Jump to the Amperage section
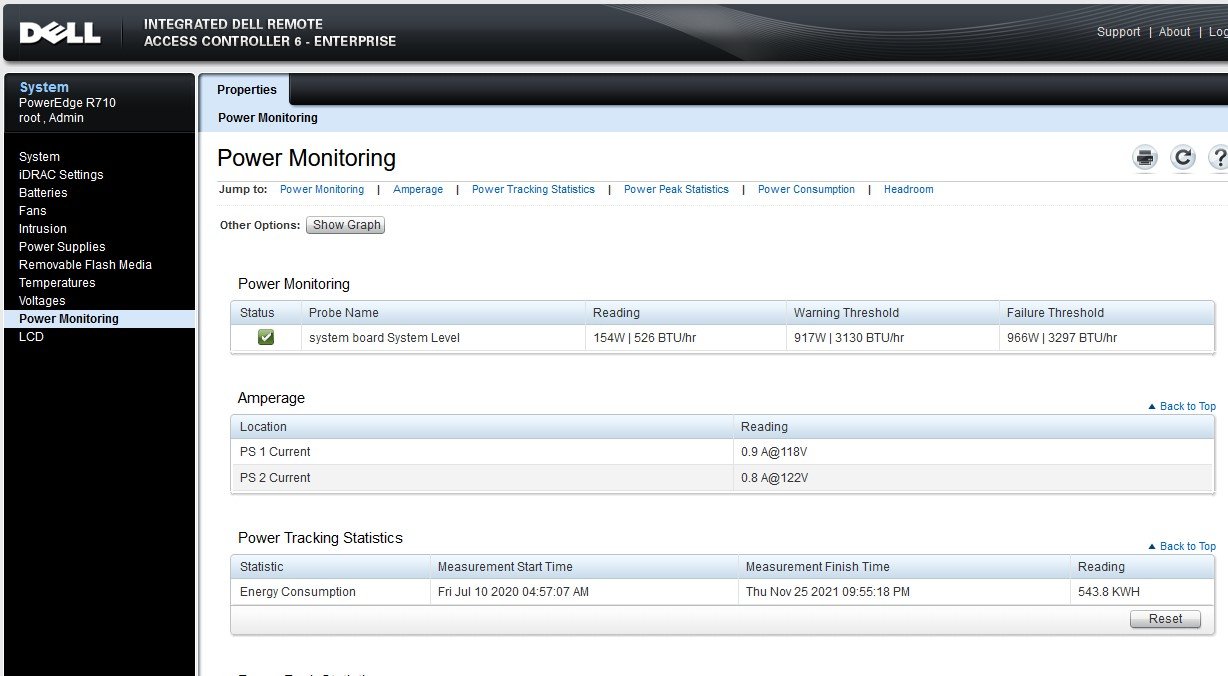 pos(418,189)
